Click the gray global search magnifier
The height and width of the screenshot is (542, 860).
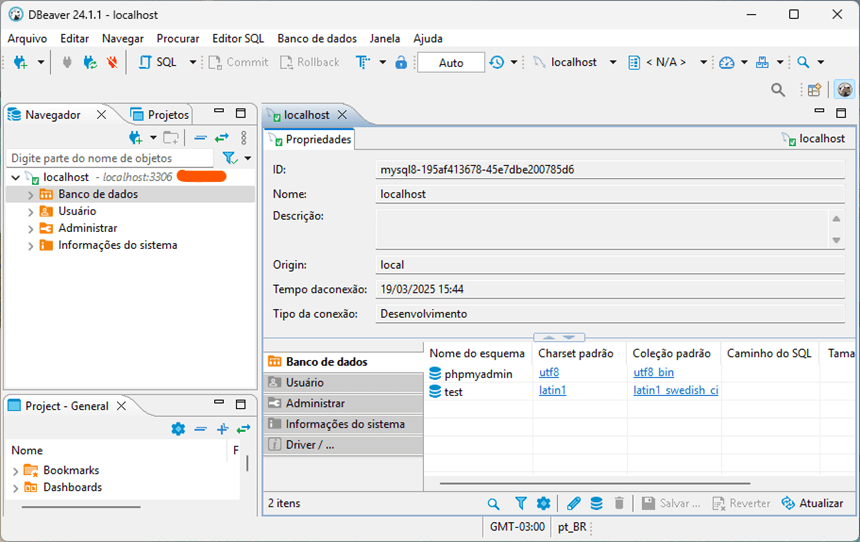point(778,90)
